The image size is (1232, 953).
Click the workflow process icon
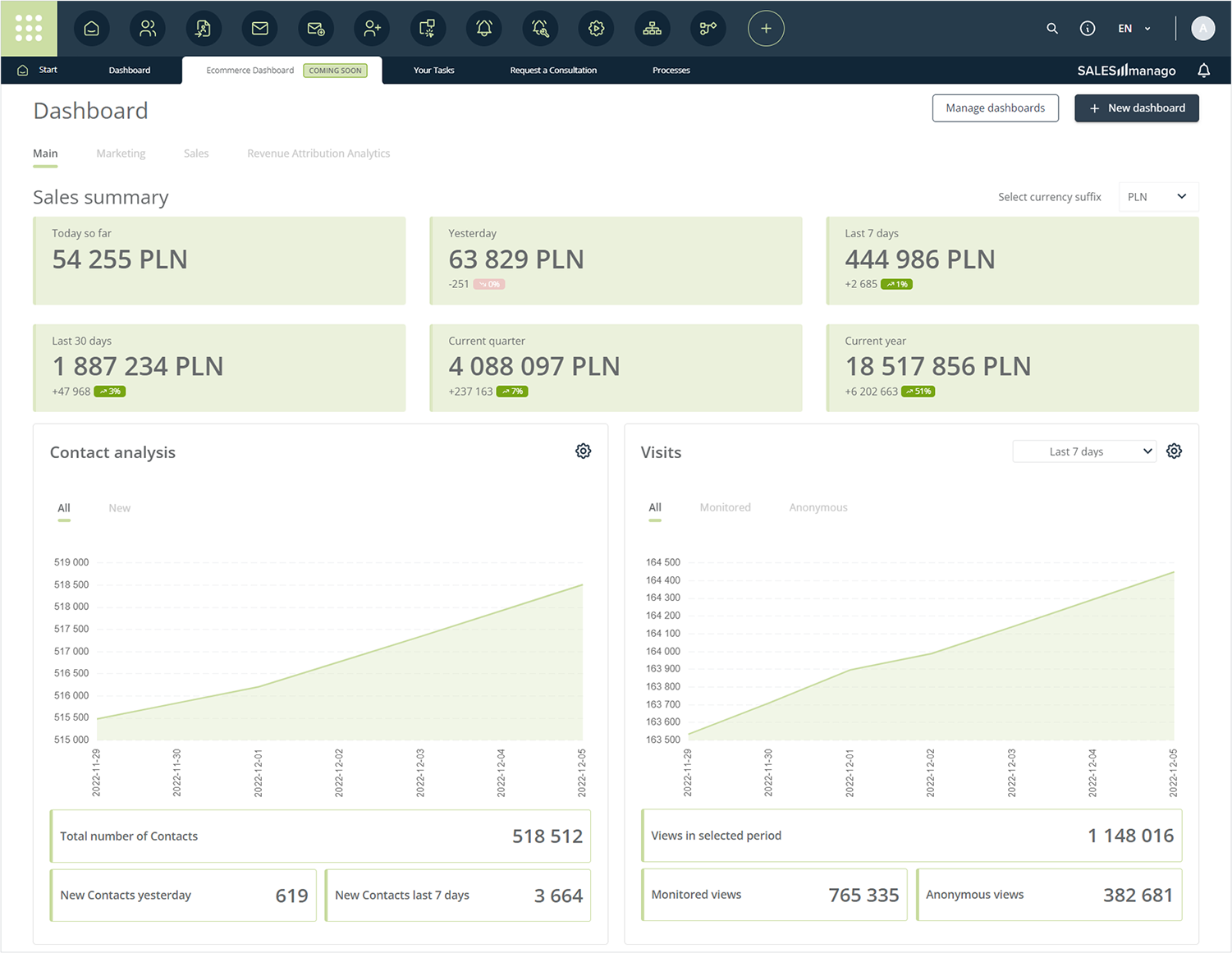pos(708,29)
